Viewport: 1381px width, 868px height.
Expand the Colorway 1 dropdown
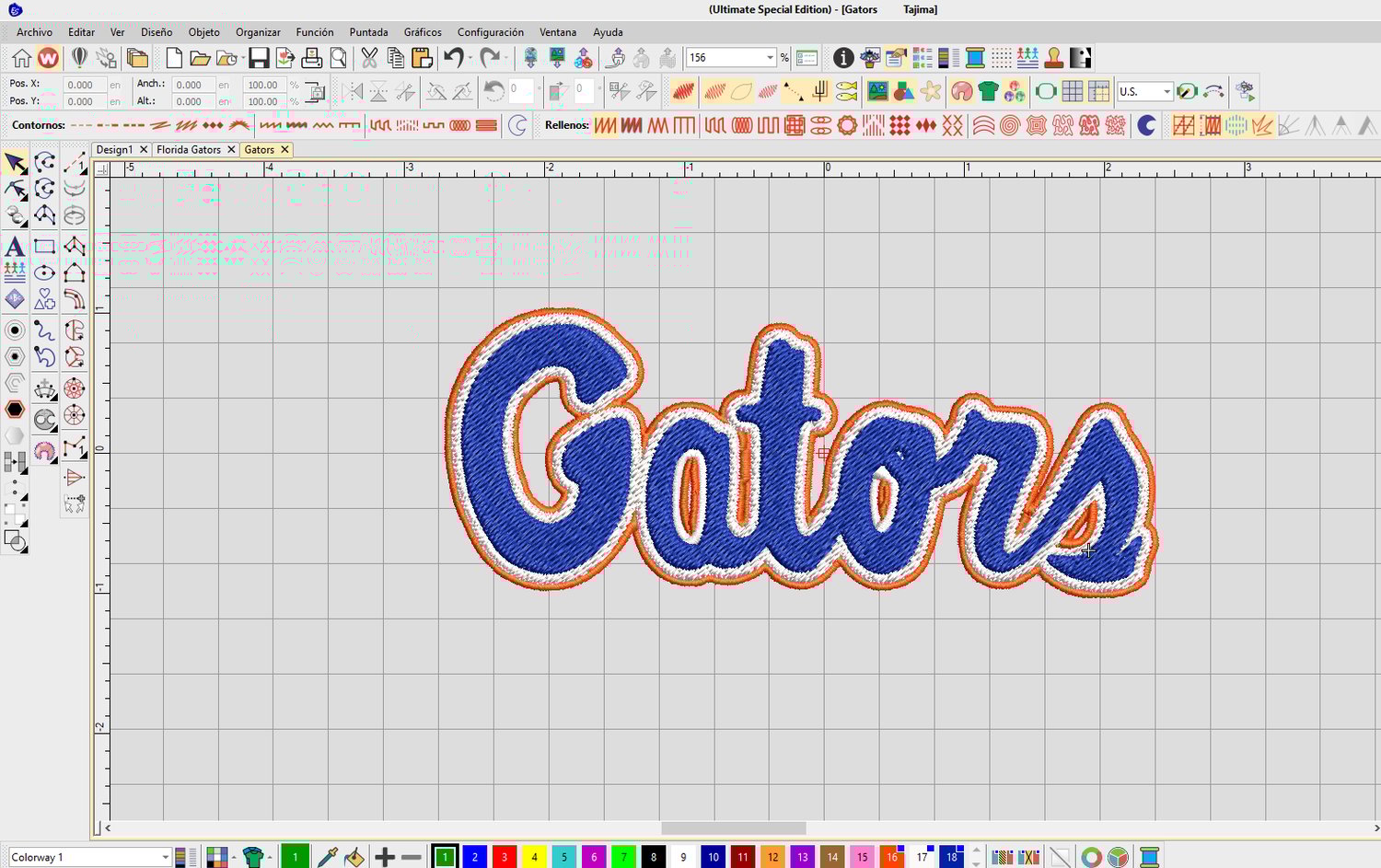165,857
